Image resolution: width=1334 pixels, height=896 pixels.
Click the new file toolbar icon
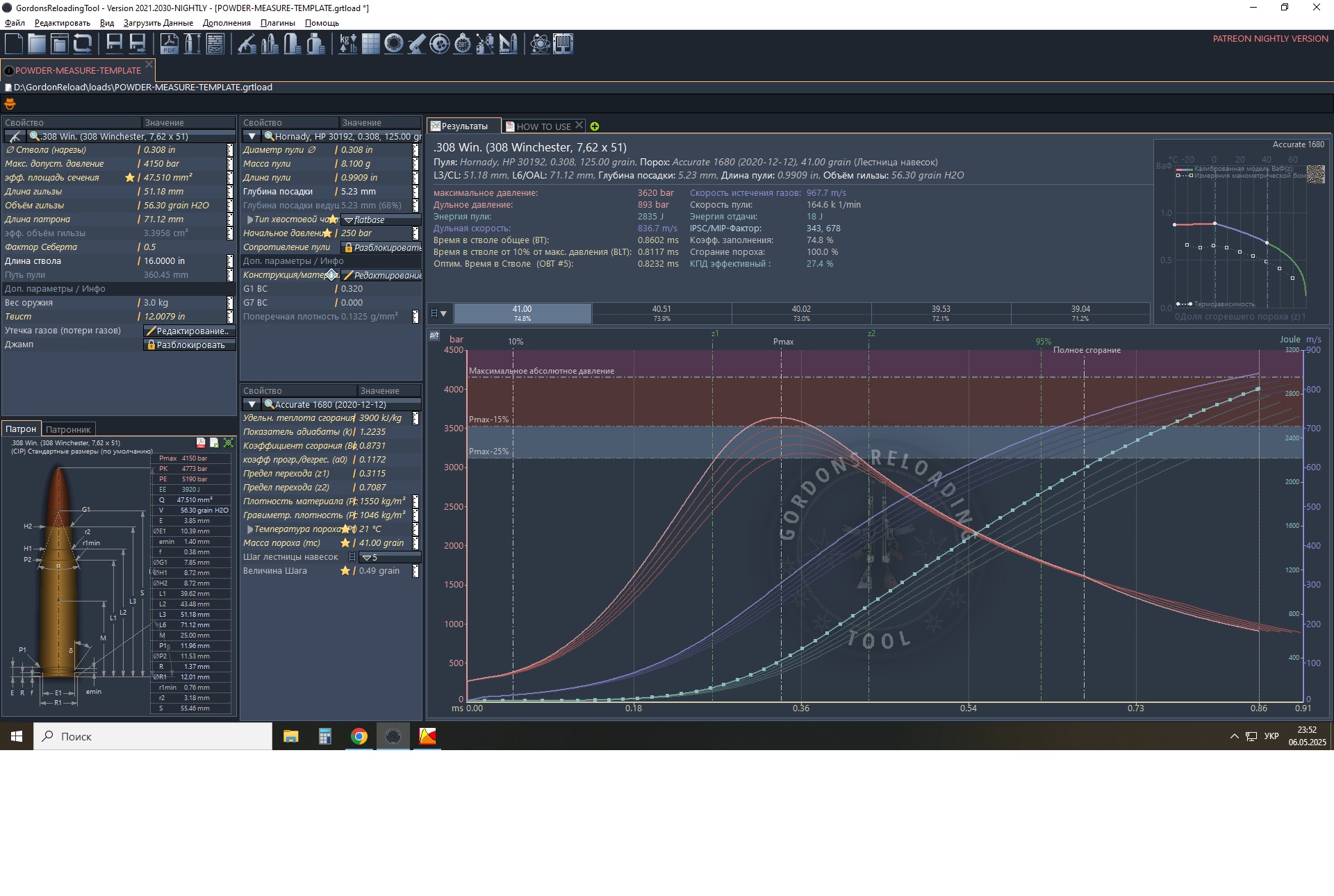point(13,44)
